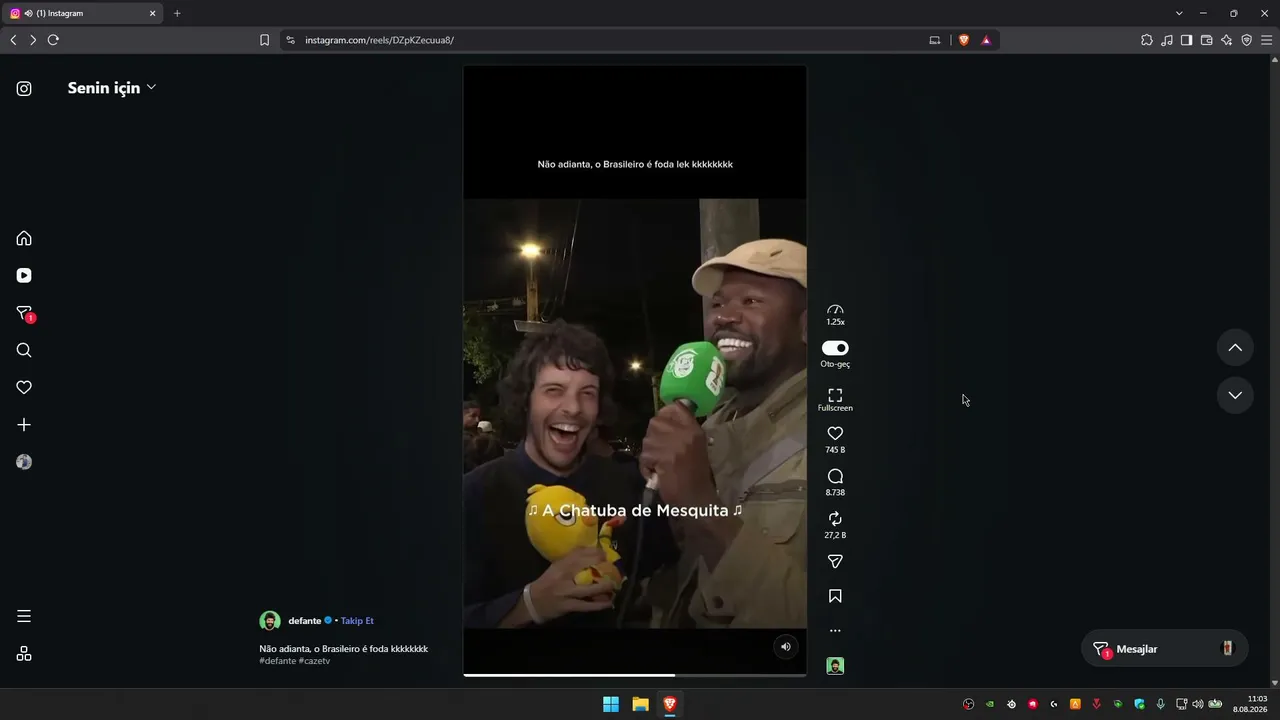
Task: Open the Meta apps grid icon in sidebar
Action: [24, 654]
